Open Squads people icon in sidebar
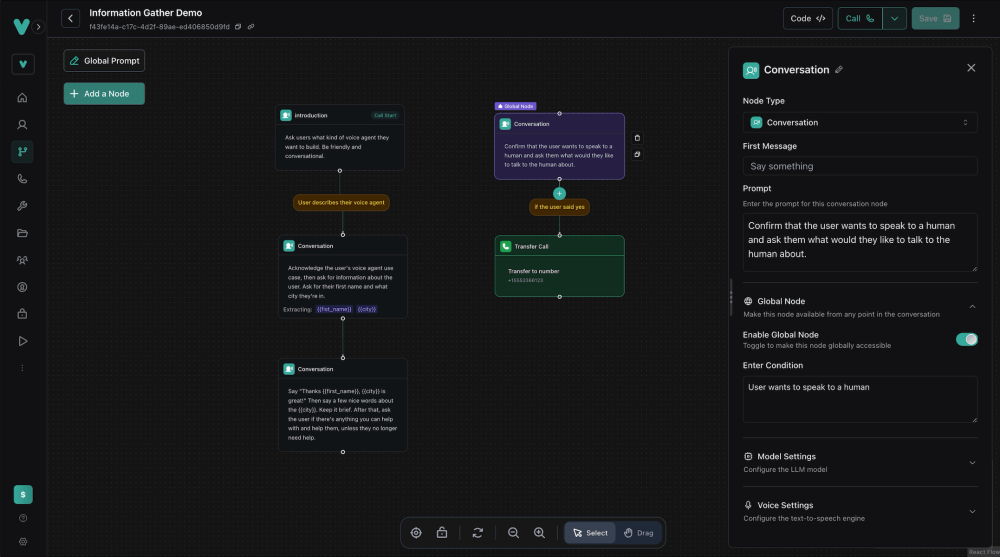1000x557 pixels. pyautogui.click(x=22, y=260)
